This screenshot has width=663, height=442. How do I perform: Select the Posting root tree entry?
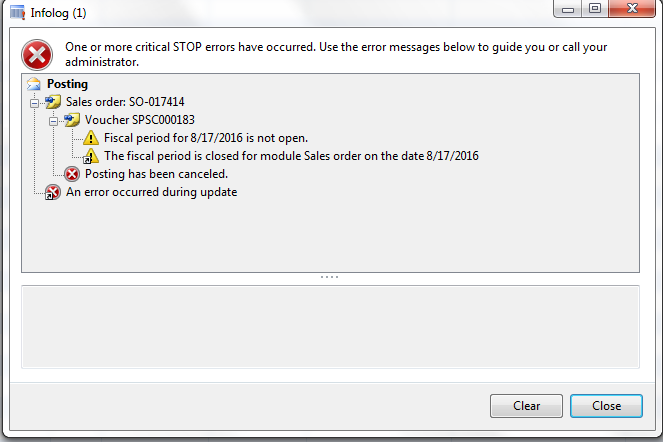[67, 84]
